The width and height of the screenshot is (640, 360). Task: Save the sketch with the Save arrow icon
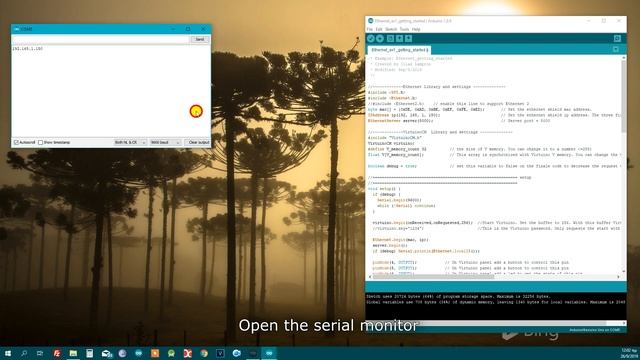pyautogui.click(x=409, y=38)
